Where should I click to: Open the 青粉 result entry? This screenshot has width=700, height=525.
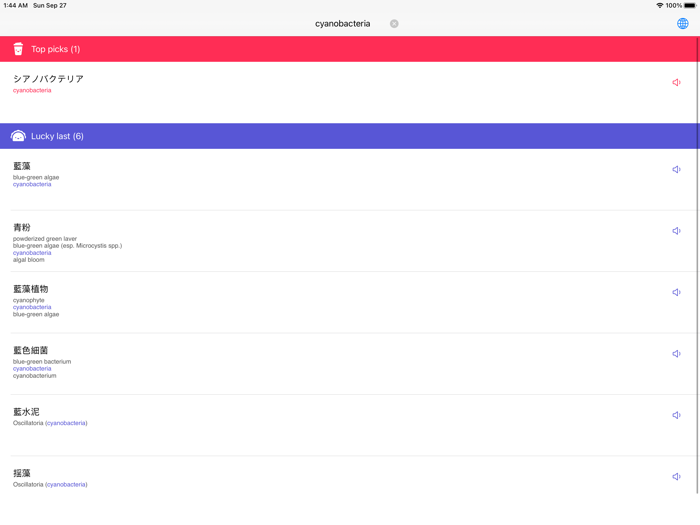tap(350, 241)
